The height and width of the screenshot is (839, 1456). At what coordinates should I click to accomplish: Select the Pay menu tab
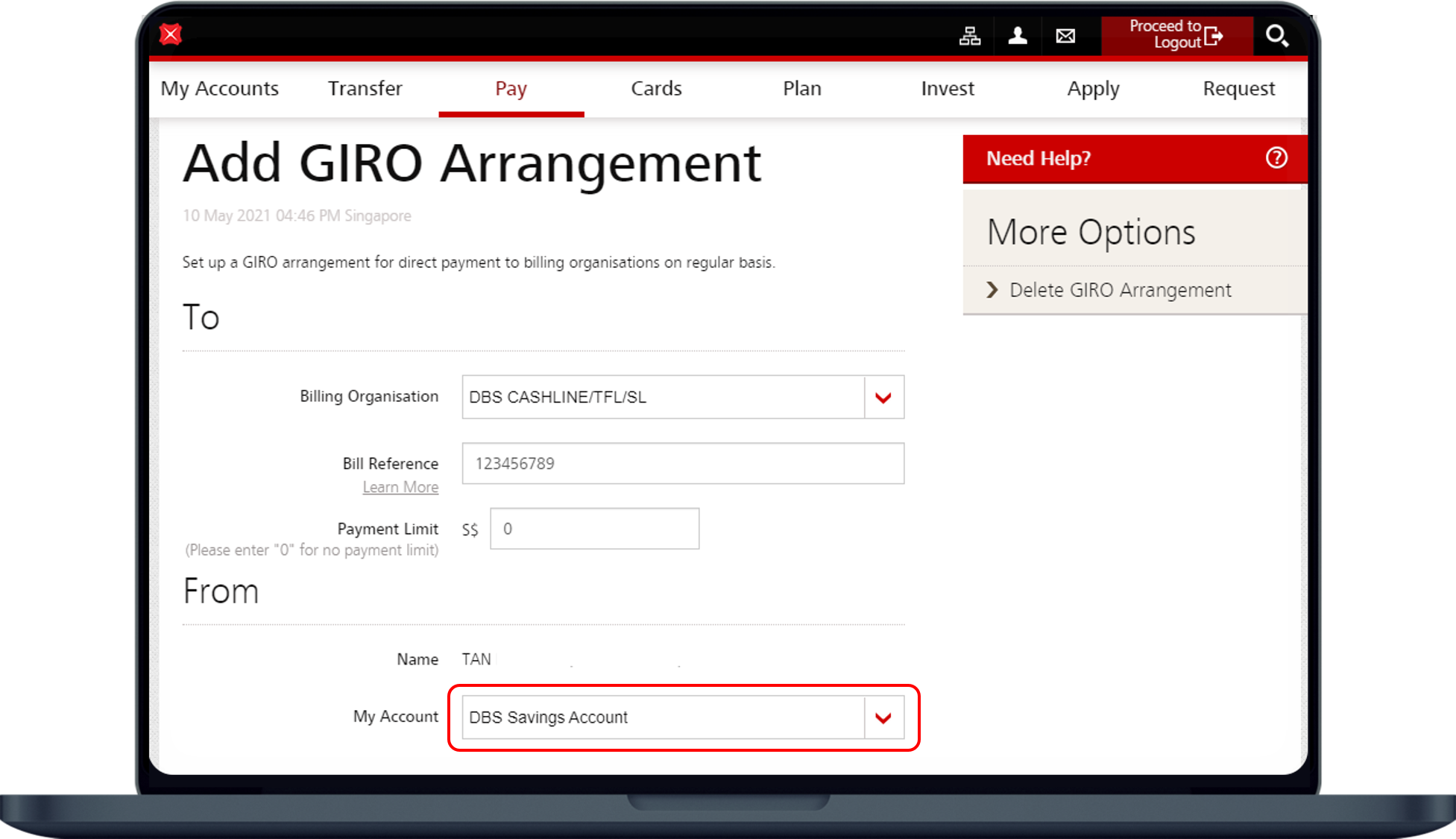coord(511,88)
